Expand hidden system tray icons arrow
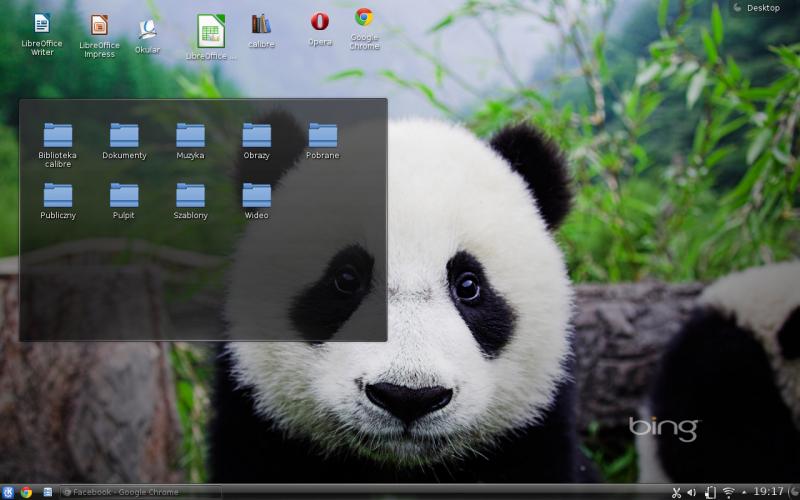This screenshot has height=500, width=800. 743,492
